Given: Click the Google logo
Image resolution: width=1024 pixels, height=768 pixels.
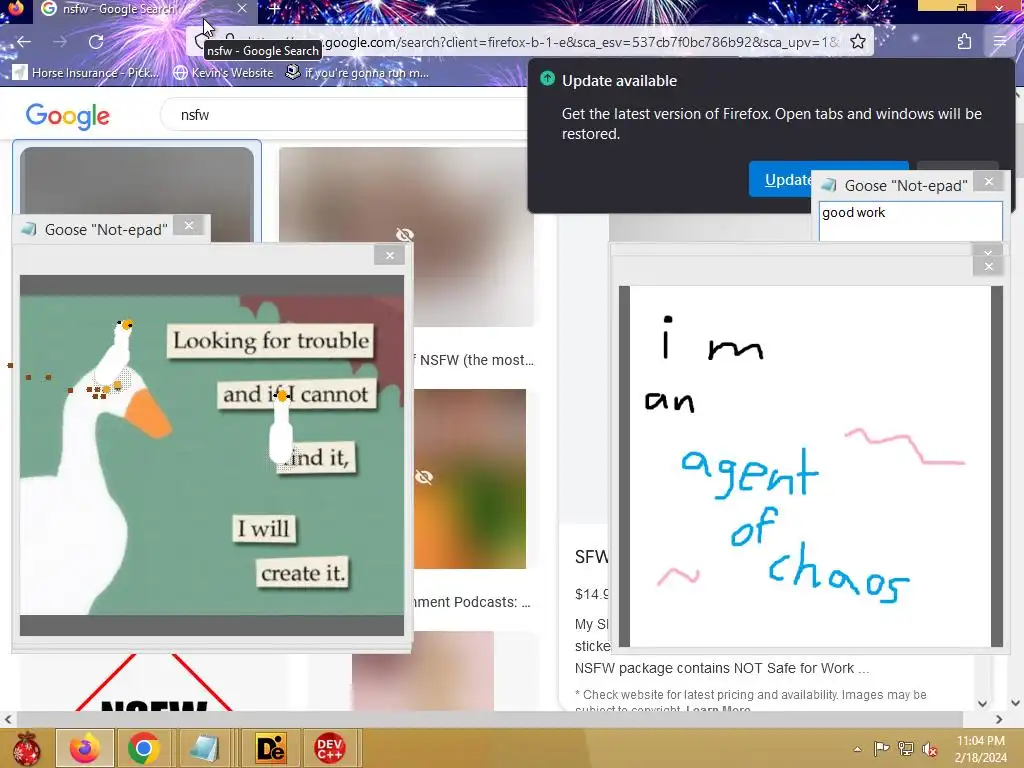Looking at the screenshot, I should pos(67,116).
